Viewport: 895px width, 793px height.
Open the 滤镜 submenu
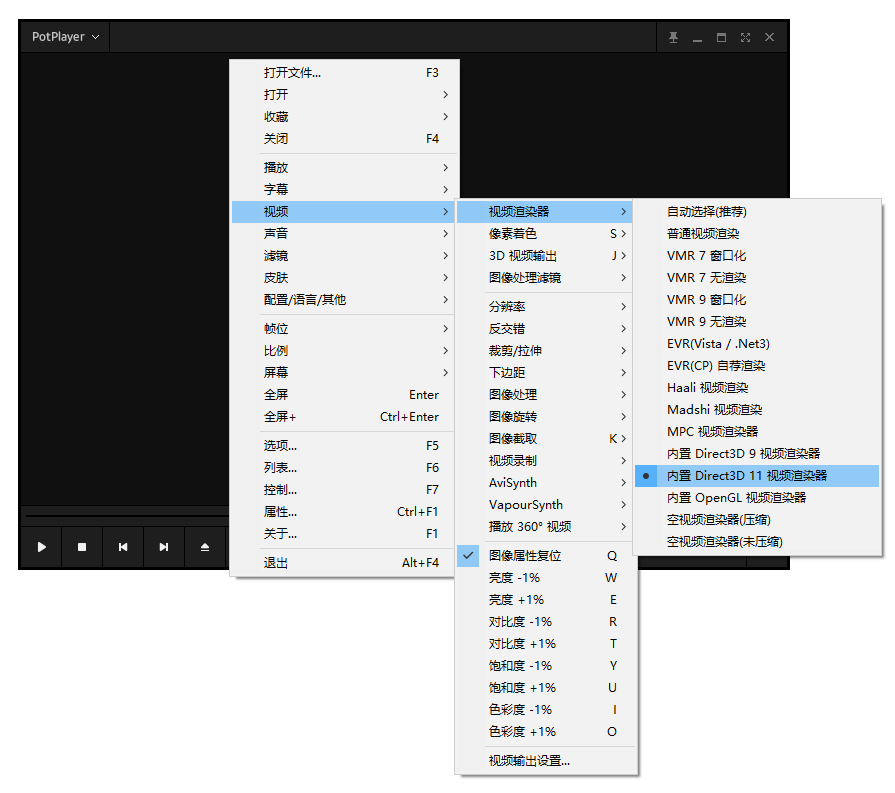click(x=342, y=256)
